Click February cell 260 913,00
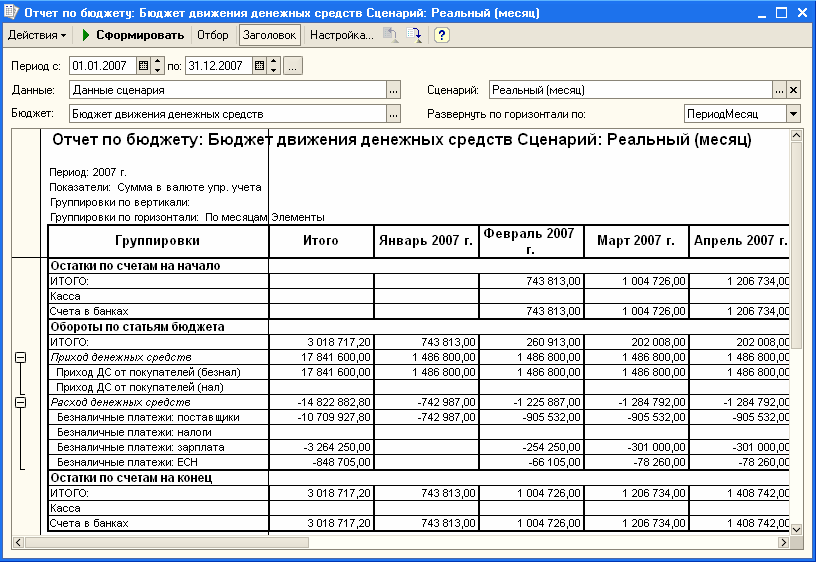This screenshot has height=562, width=816. [531, 342]
